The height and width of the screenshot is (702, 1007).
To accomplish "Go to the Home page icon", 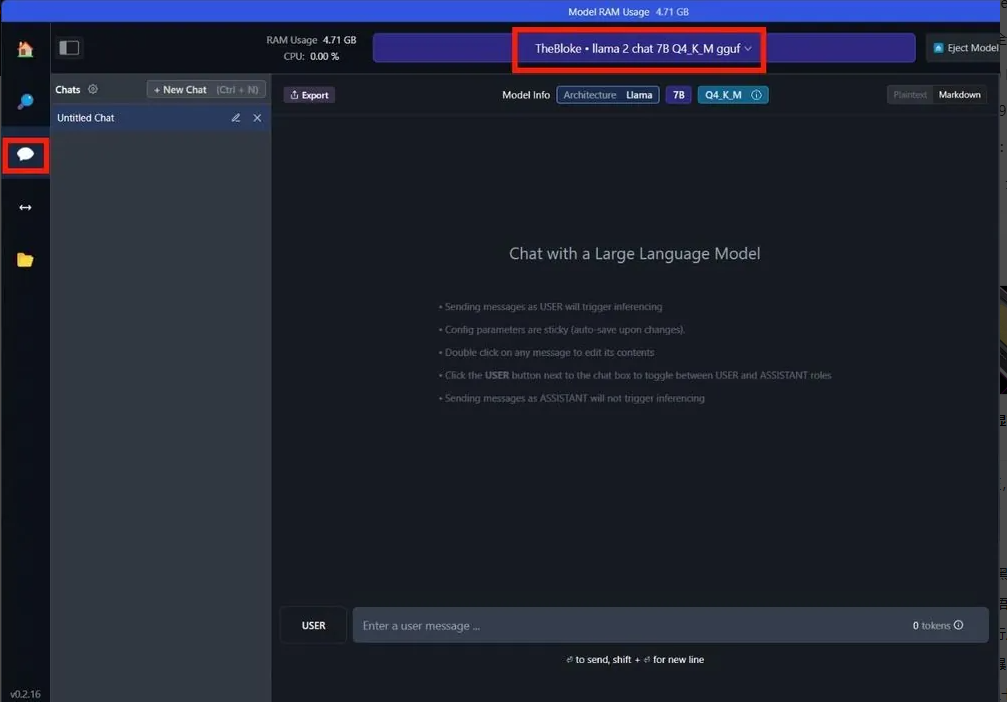I will tap(25, 49).
